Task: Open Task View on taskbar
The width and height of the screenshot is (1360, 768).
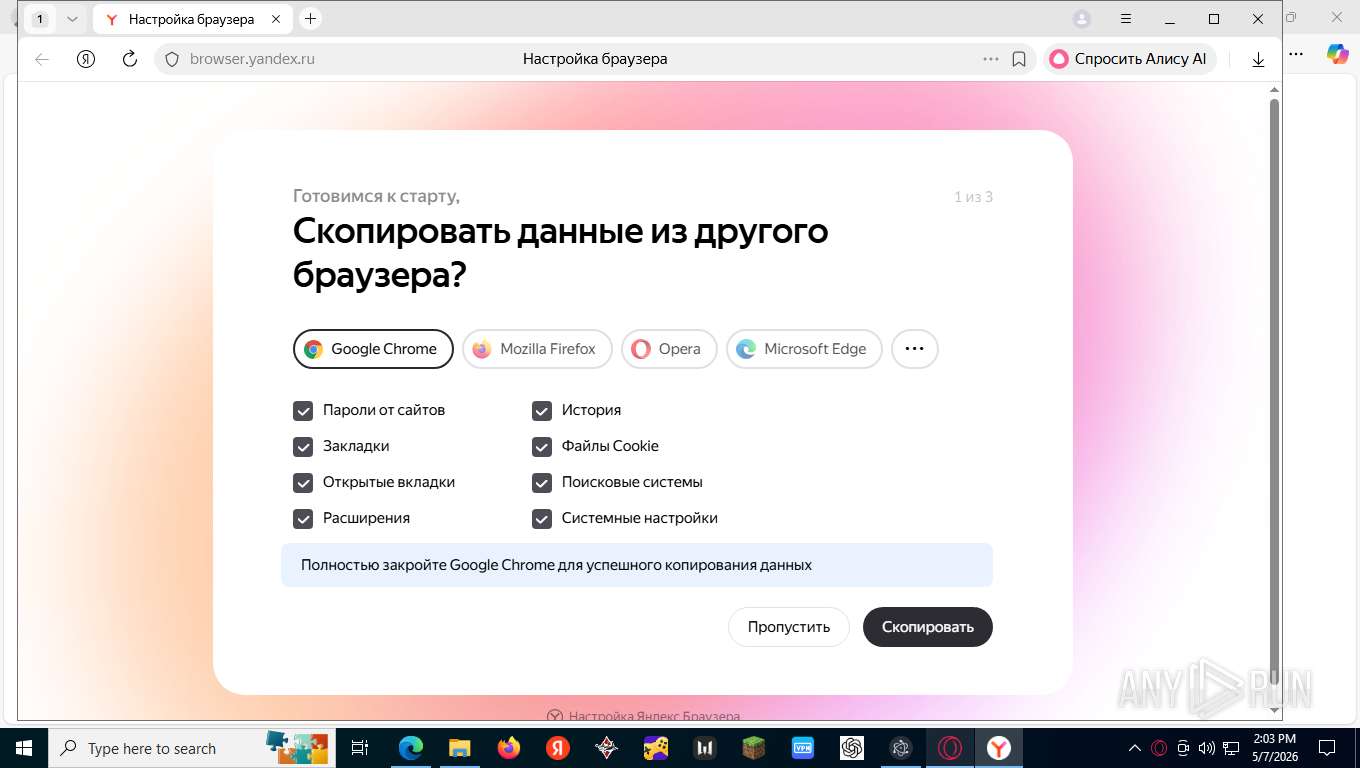Action: (x=360, y=748)
